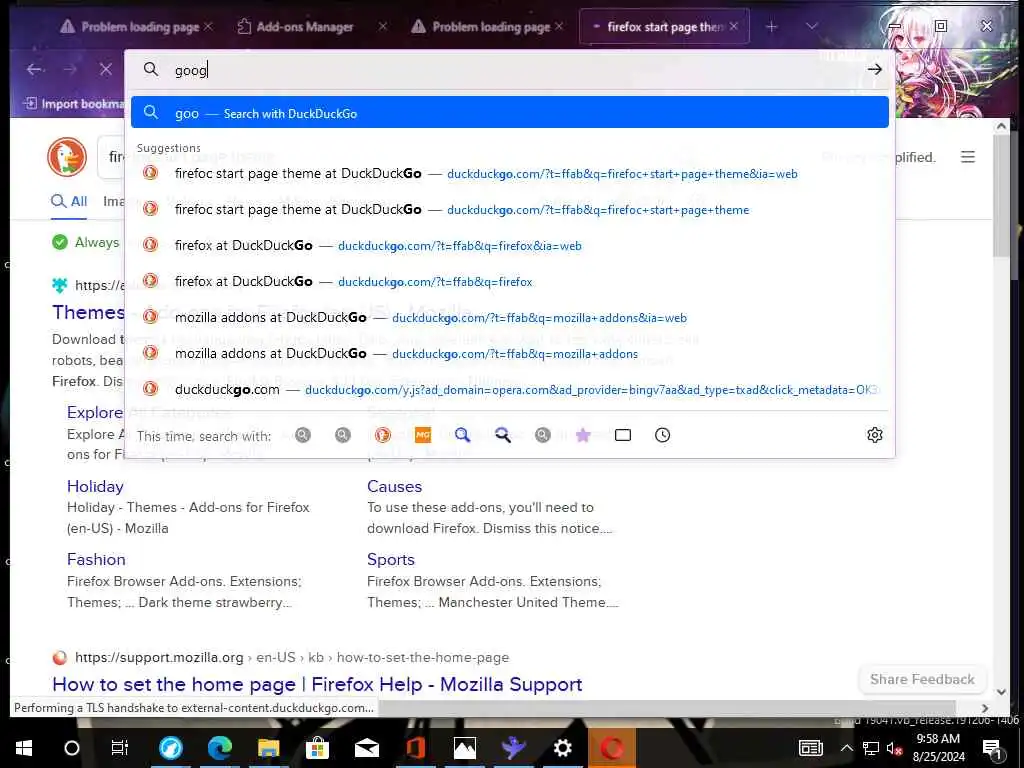The width and height of the screenshot is (1024, 768).
Task: Pick the duckduckgo.com suggestion row
Action: (x=509, y=389)
